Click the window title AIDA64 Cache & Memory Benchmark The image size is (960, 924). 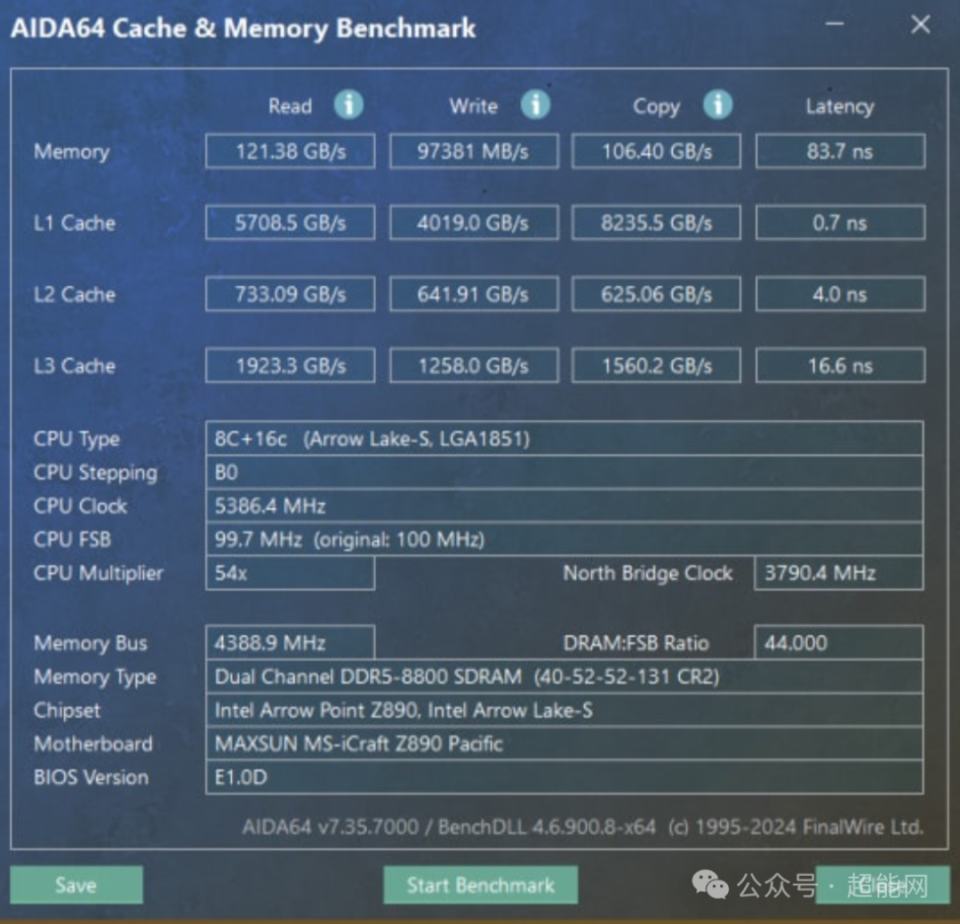pyautogui.click(x=243, y=28)
